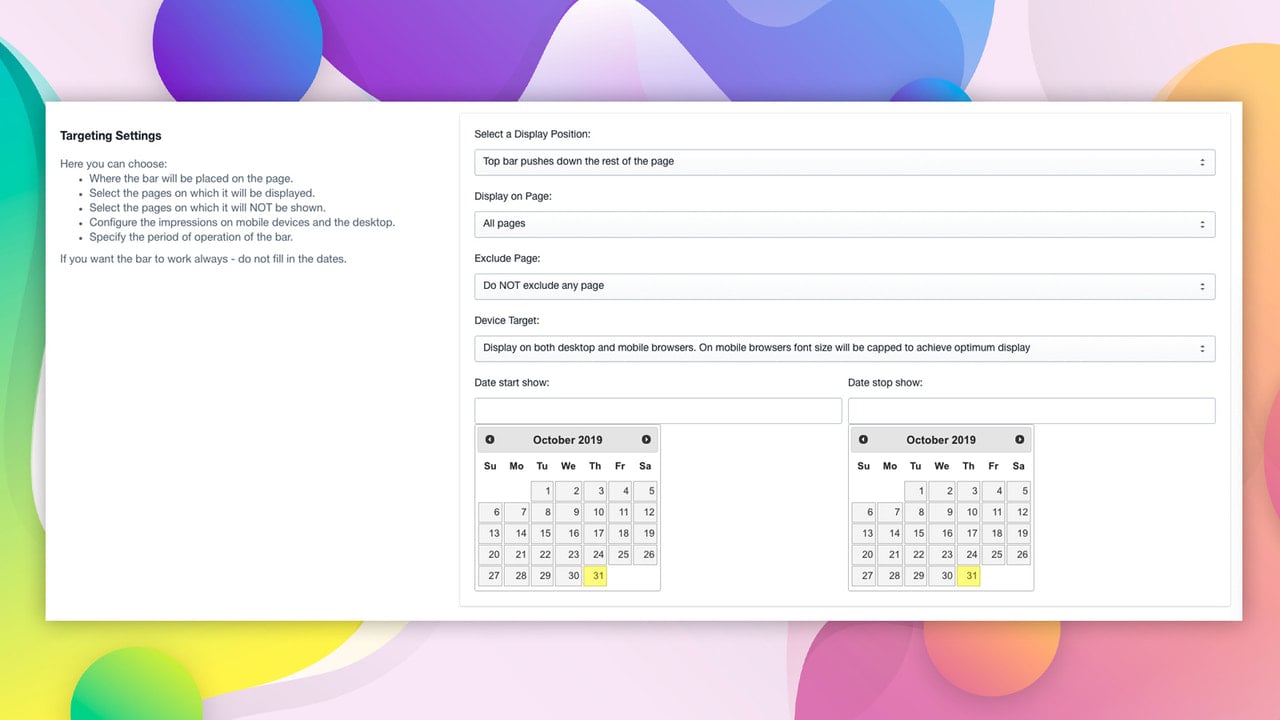
Task: Pick October 25 in start date calendar
Action: (620, 554)
